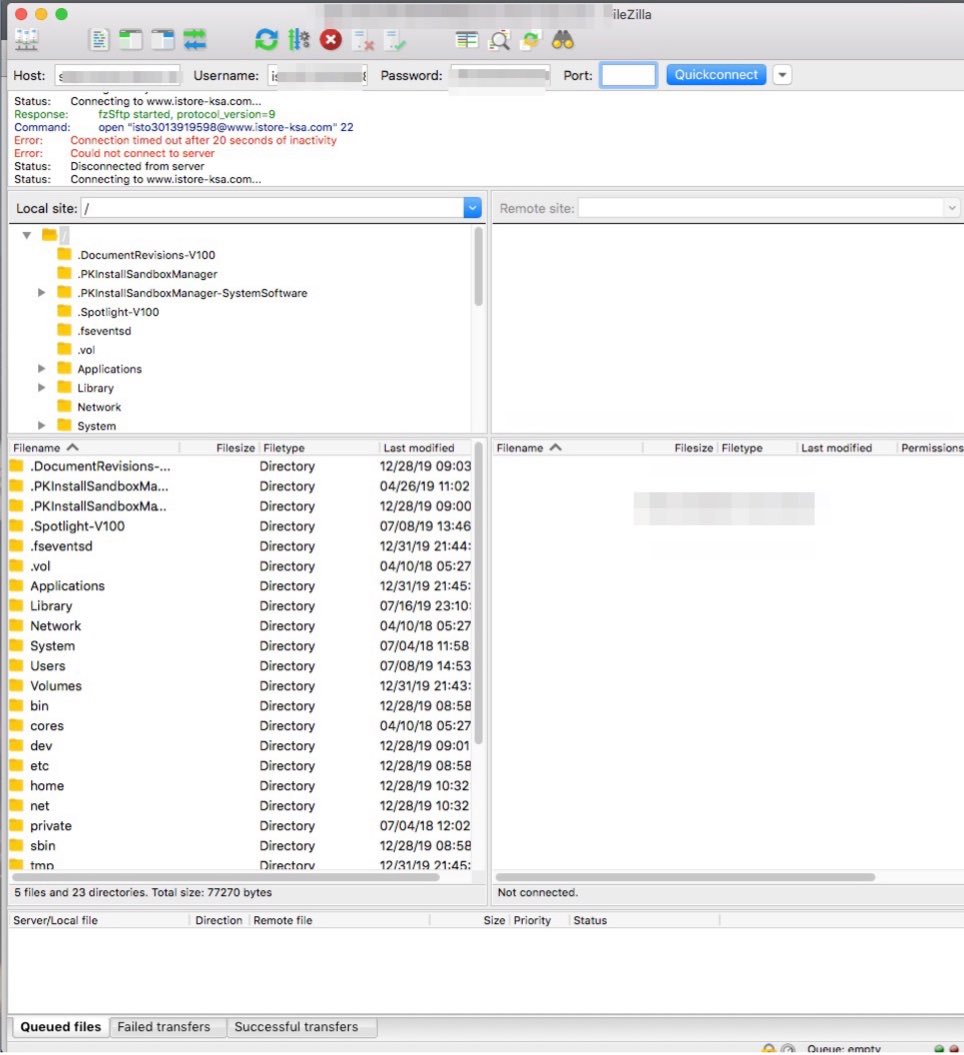Select .fseventsd in the local tree

104,331
